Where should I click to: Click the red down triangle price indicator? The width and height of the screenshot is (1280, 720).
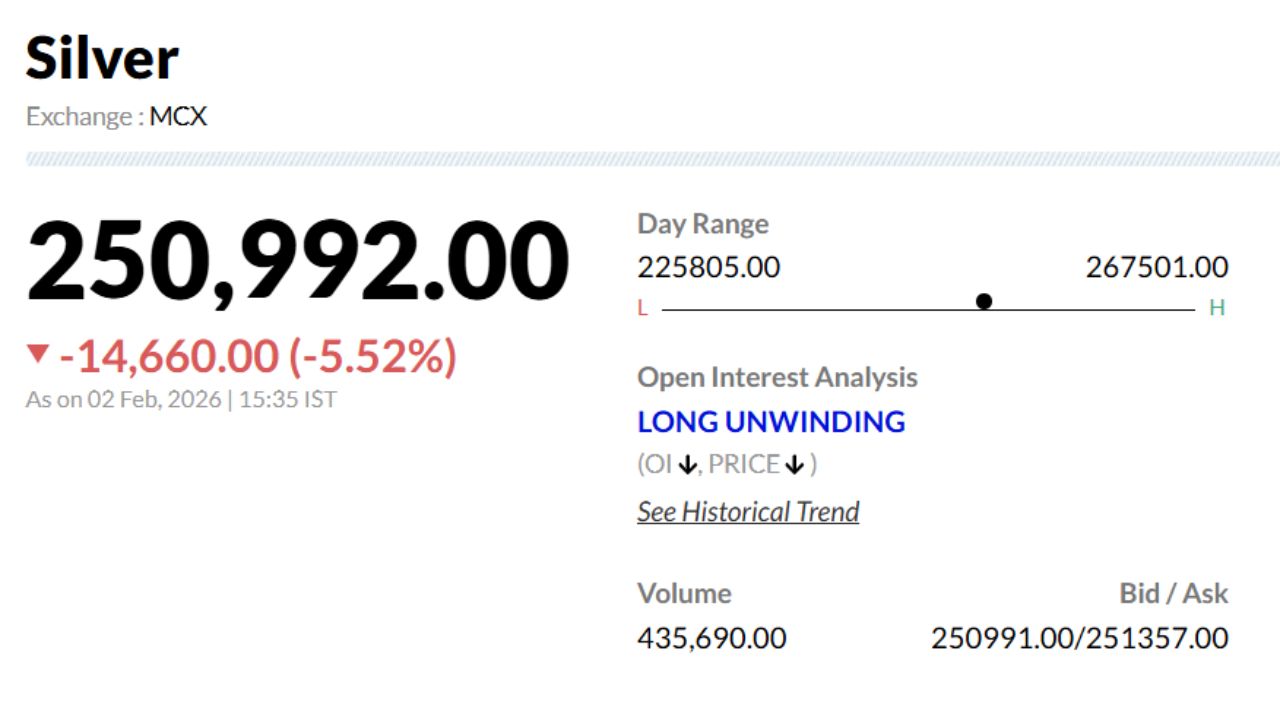(38, 354)
